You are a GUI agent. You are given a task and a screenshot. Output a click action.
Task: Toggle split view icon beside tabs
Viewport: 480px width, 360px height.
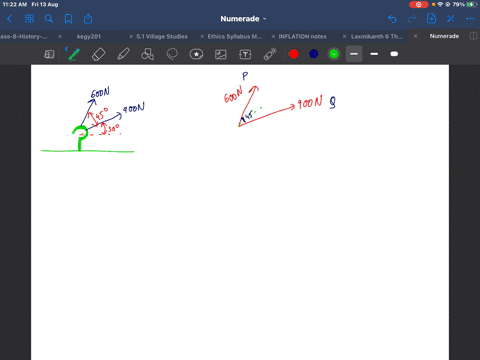(x=473, y=36)
